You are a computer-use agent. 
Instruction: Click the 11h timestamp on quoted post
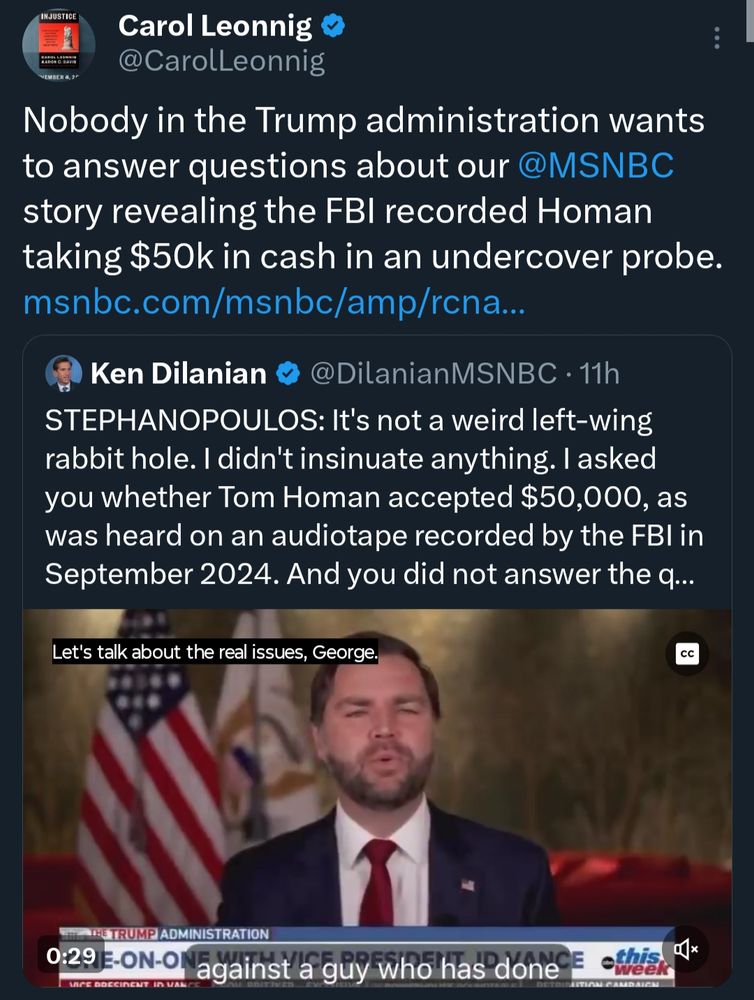pos(600,374)
